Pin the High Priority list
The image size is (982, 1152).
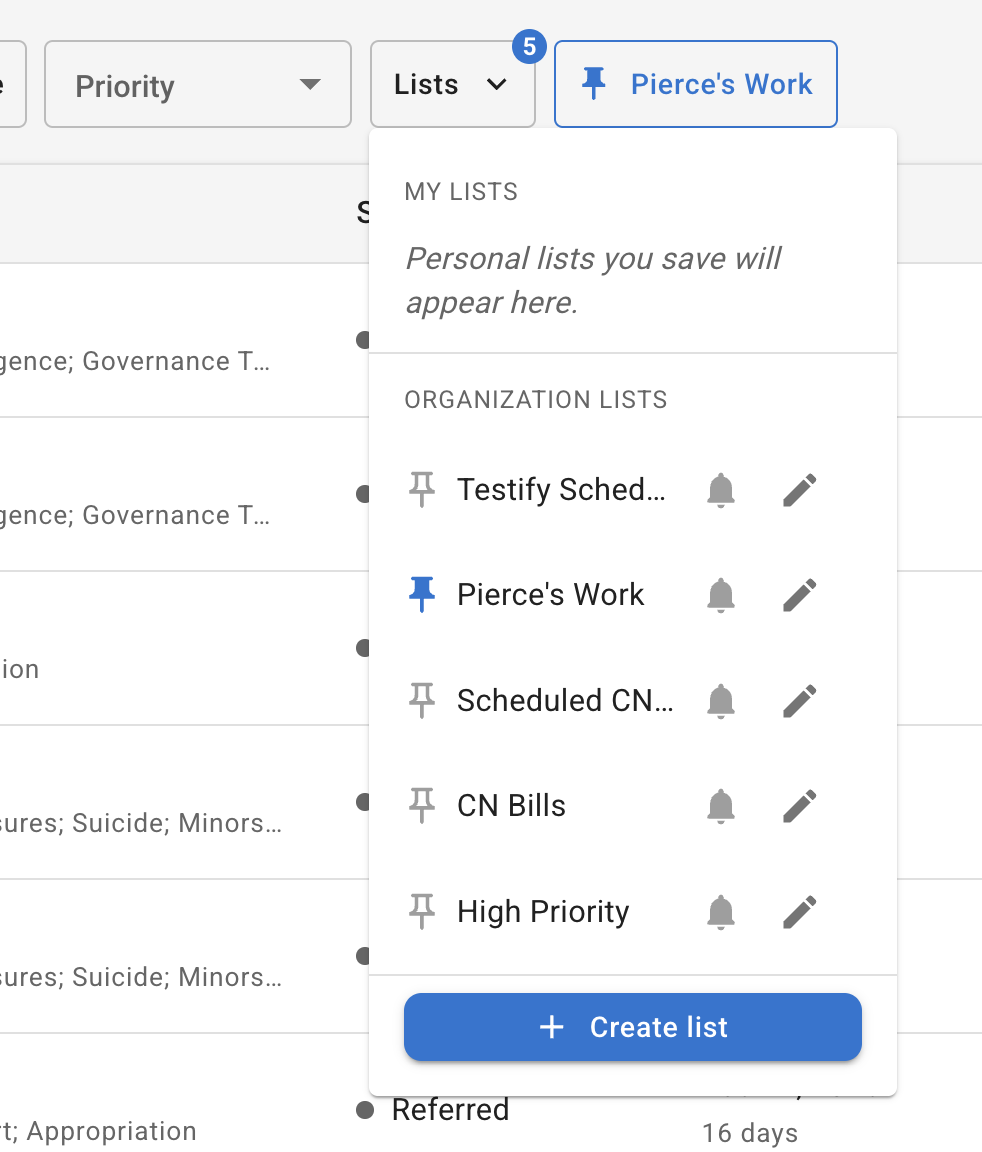tap(422, 911)
